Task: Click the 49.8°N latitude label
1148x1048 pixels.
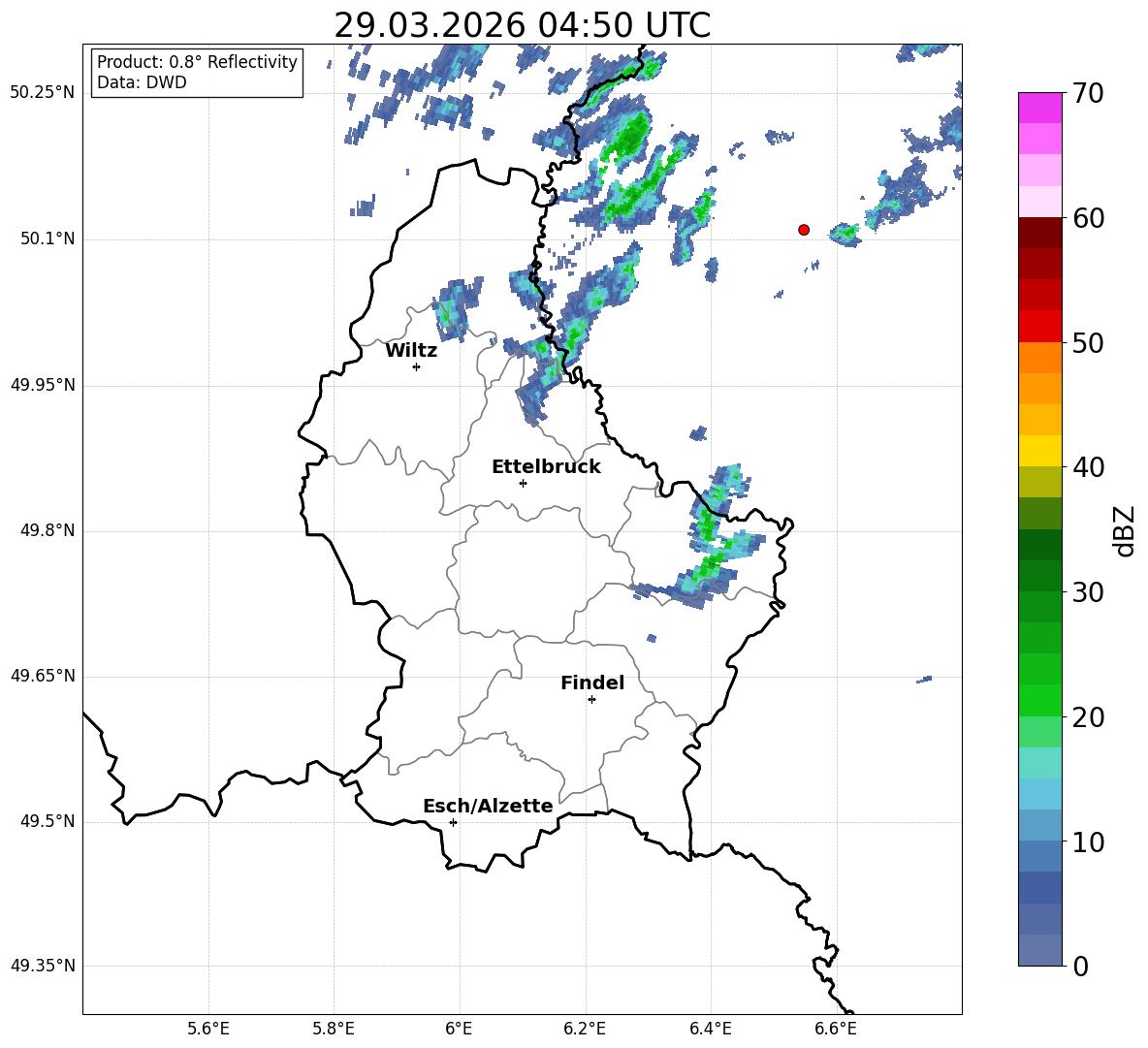Action: (48, 530)
